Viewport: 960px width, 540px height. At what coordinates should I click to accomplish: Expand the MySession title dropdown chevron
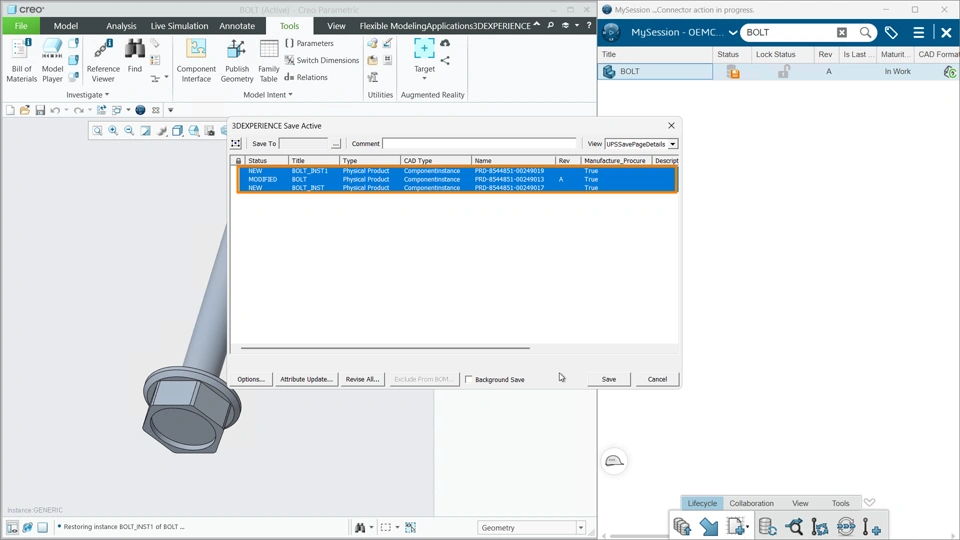(733, 32)
